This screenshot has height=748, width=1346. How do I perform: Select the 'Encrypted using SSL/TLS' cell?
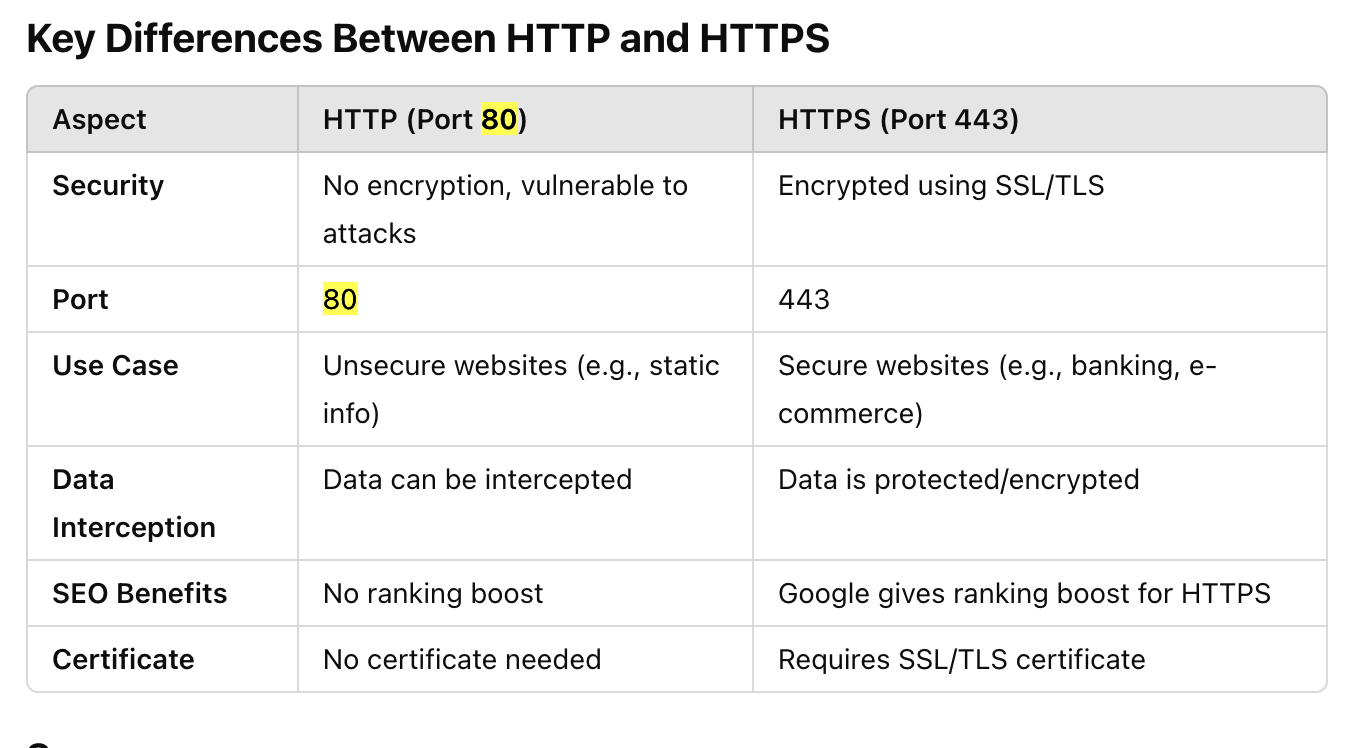click(941, 186)
